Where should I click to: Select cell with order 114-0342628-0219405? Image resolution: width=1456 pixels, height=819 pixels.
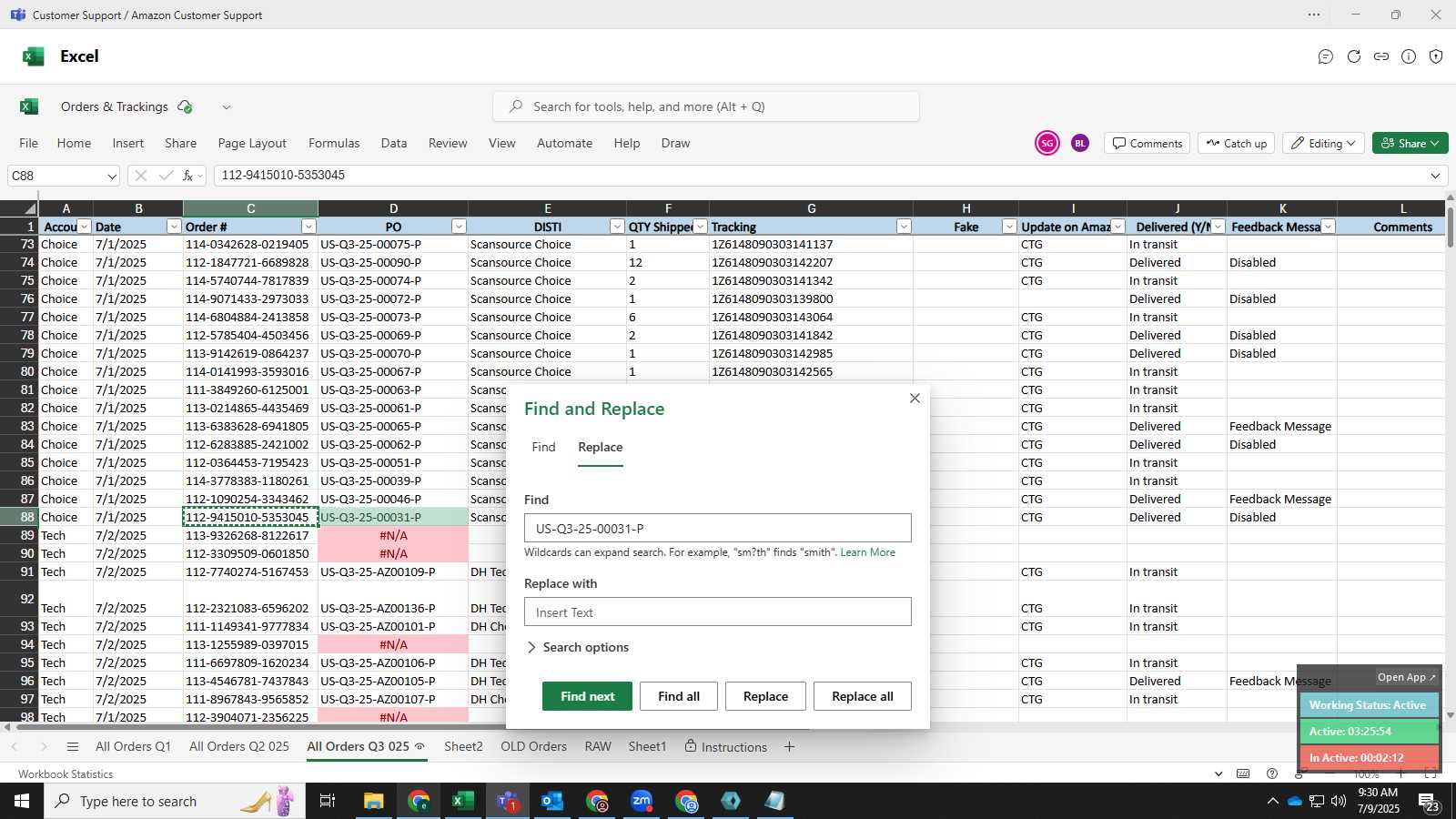click(x=250, y=244)
